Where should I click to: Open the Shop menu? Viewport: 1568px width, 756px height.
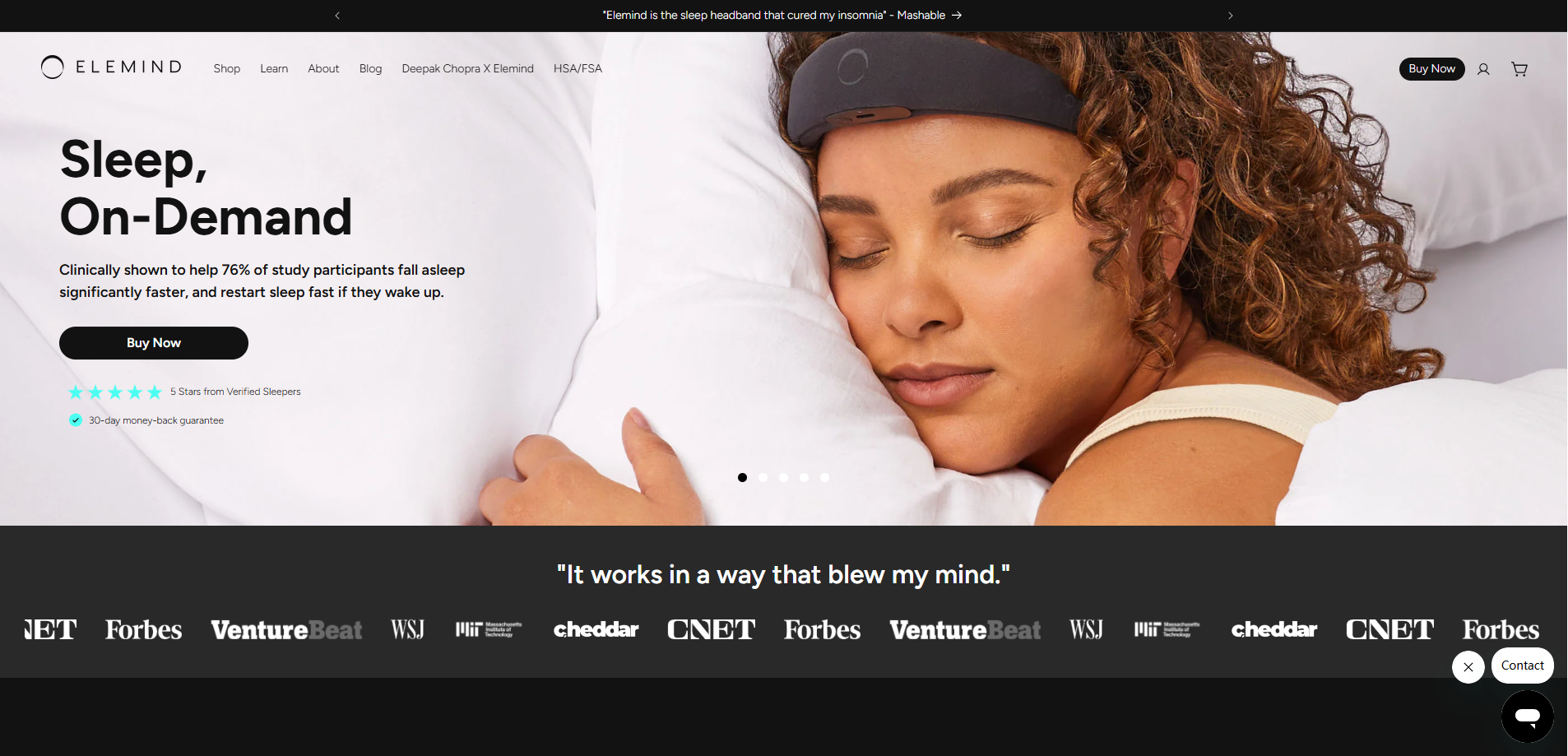(226, 69)
